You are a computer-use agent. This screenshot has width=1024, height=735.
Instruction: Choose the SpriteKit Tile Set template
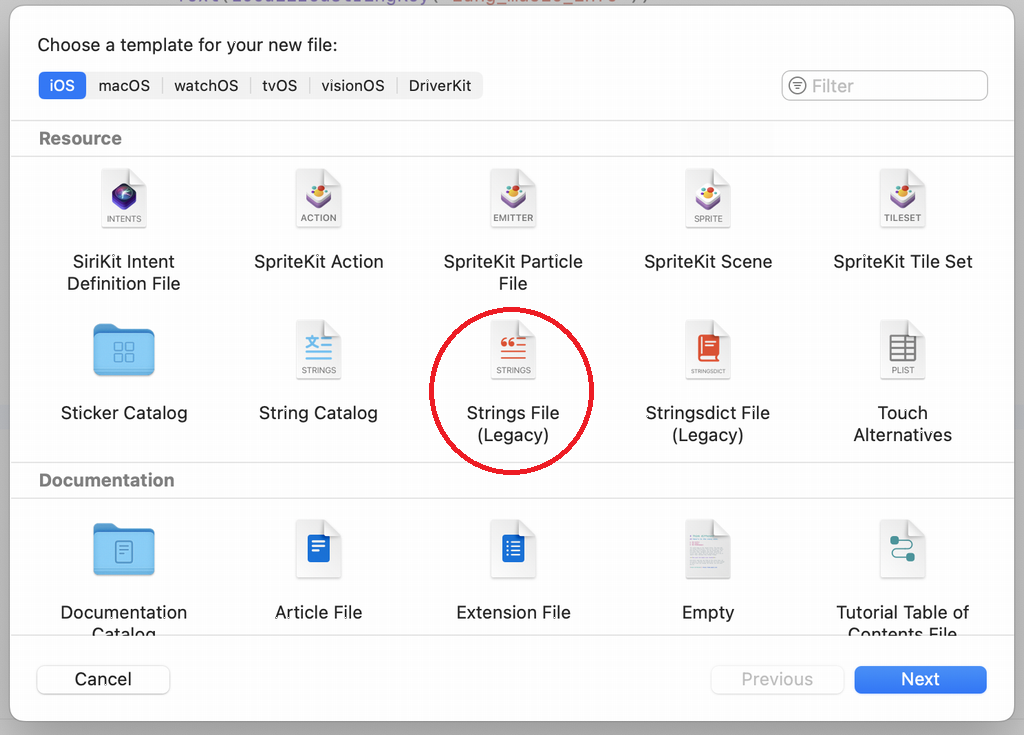tap(902, 200)
